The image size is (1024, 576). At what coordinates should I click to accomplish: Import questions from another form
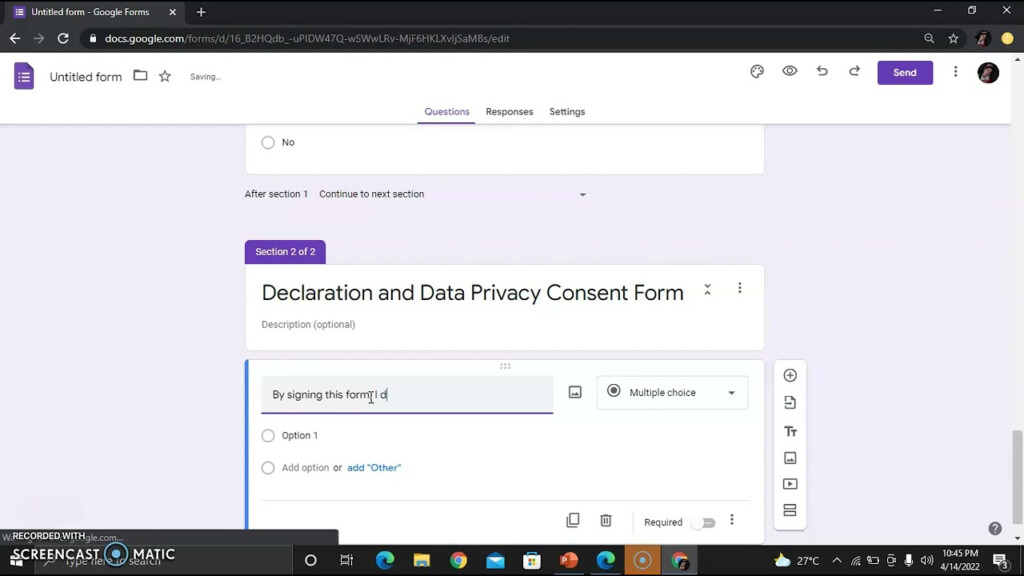[790, 403]
